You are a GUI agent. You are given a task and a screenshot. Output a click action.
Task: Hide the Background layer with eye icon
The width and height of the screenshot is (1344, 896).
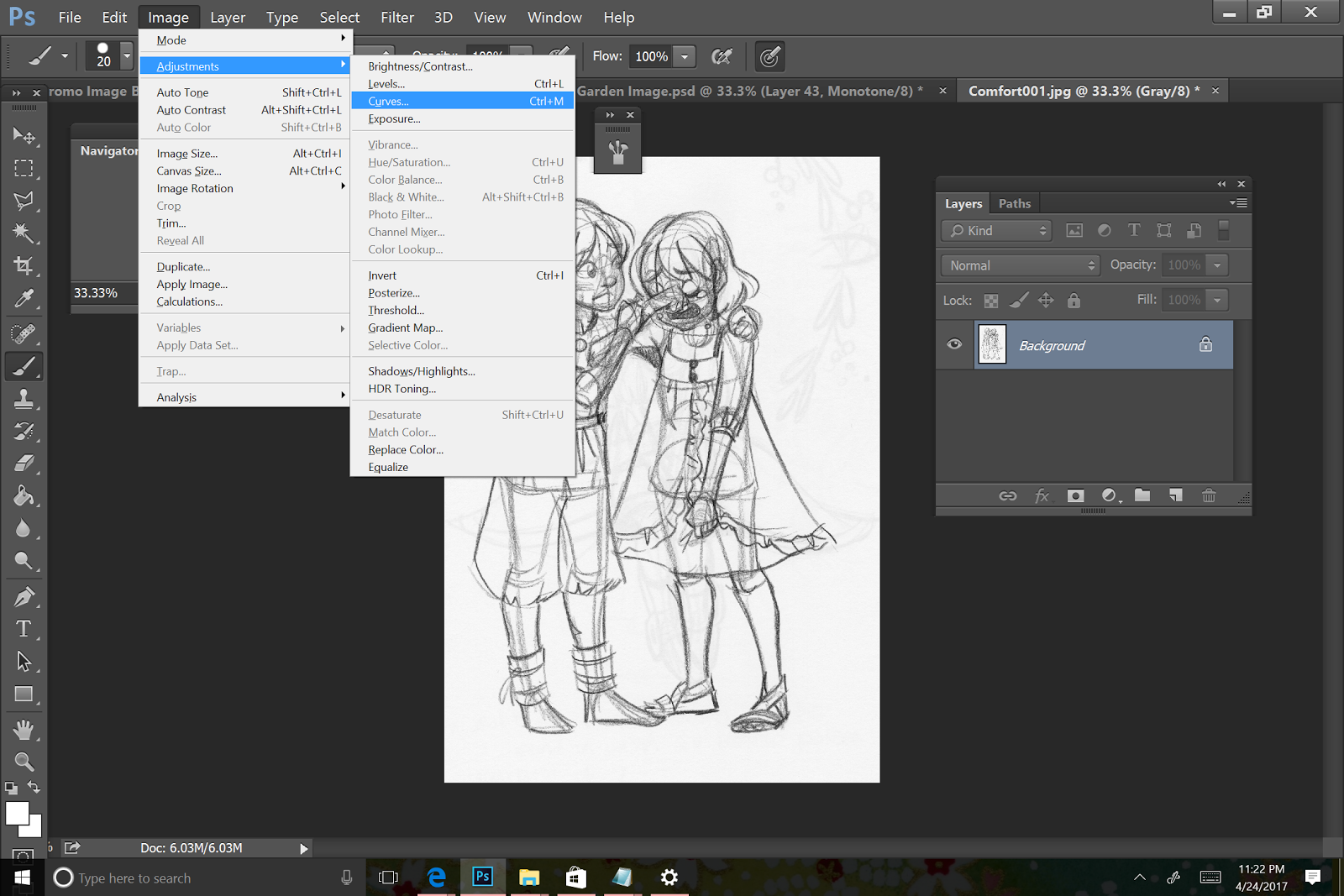[954, 344]
